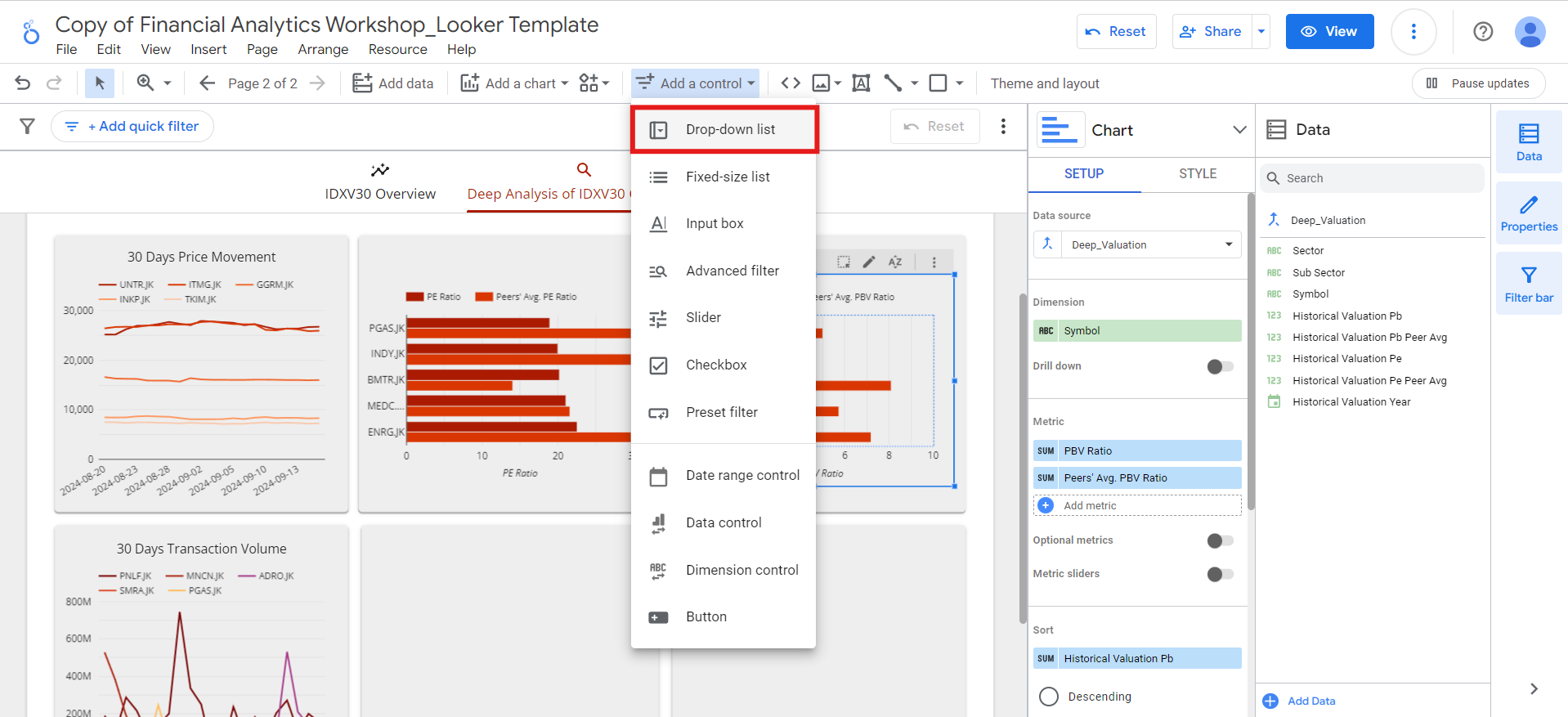Open the Arrange menu

point(323,49)
